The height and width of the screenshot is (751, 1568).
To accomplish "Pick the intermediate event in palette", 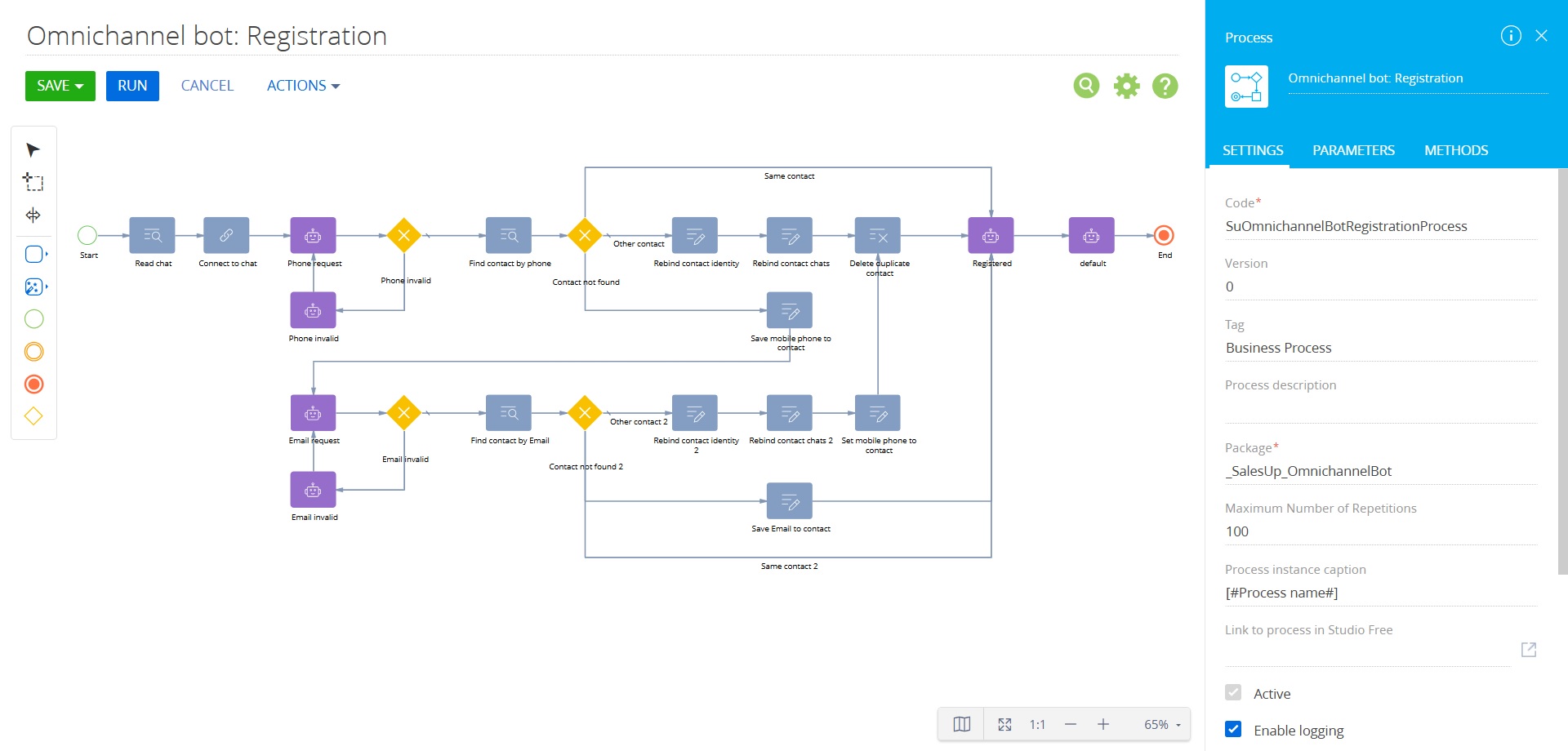I will (x=33, y=352).
